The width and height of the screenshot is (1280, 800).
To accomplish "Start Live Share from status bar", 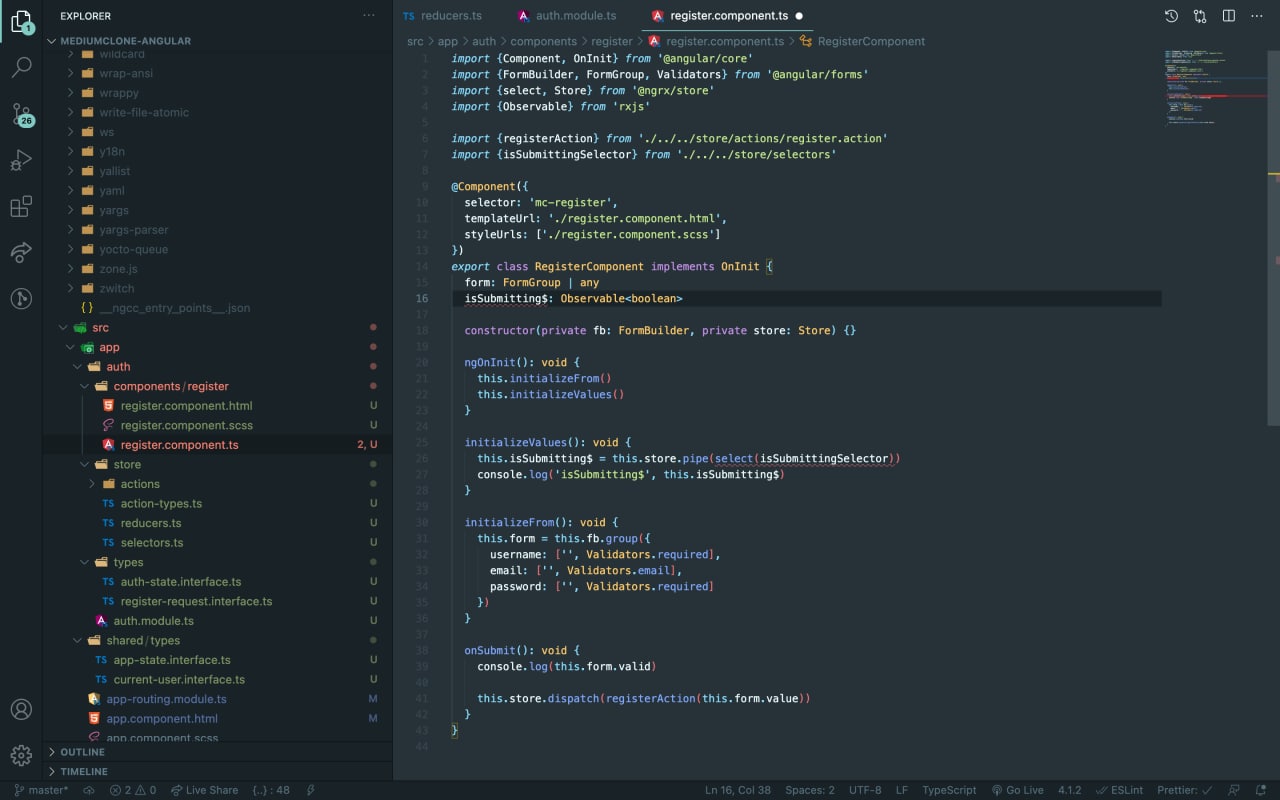I will tap(204, 790).
